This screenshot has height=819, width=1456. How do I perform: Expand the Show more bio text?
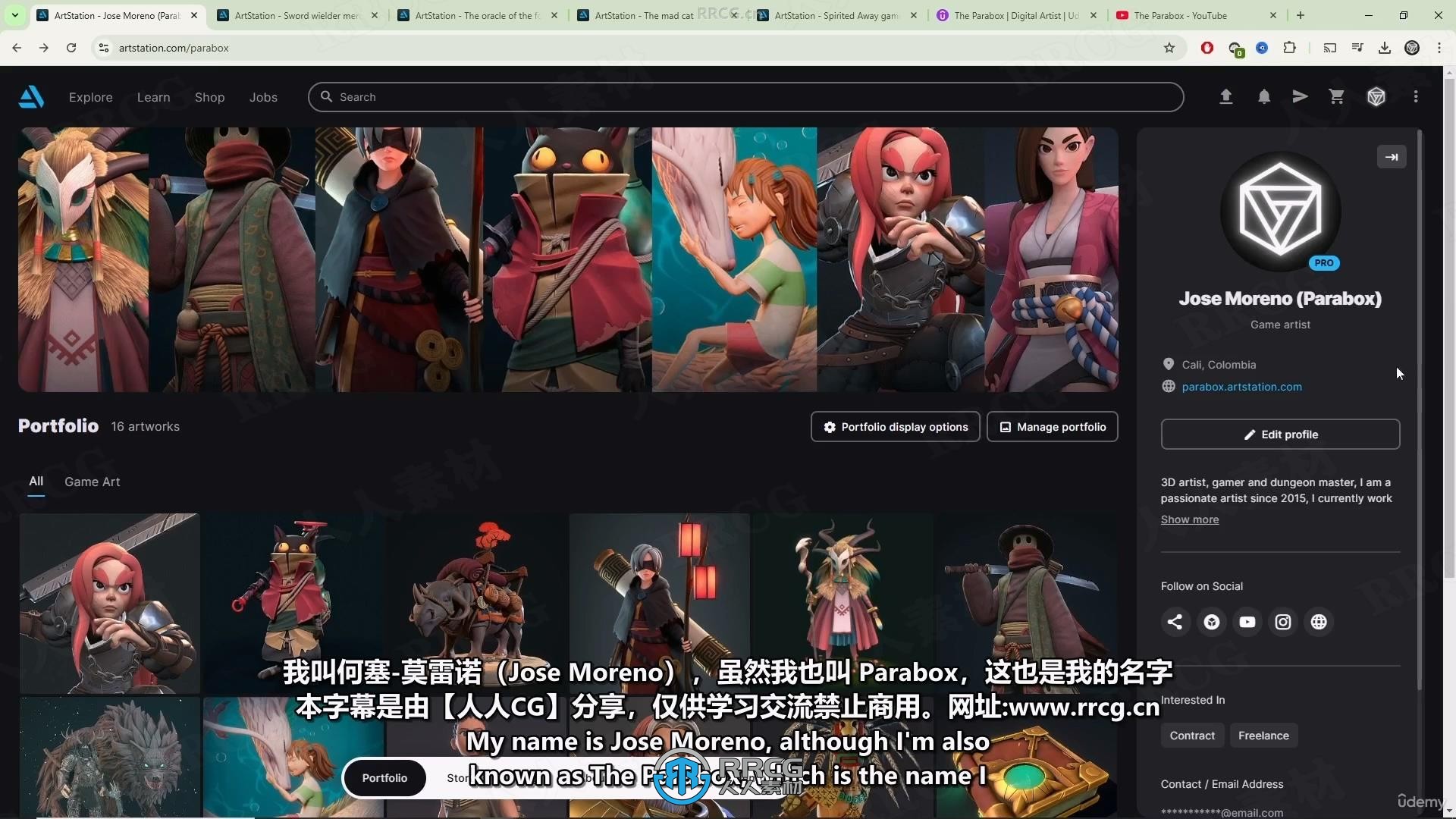[x=1189, y=518]
